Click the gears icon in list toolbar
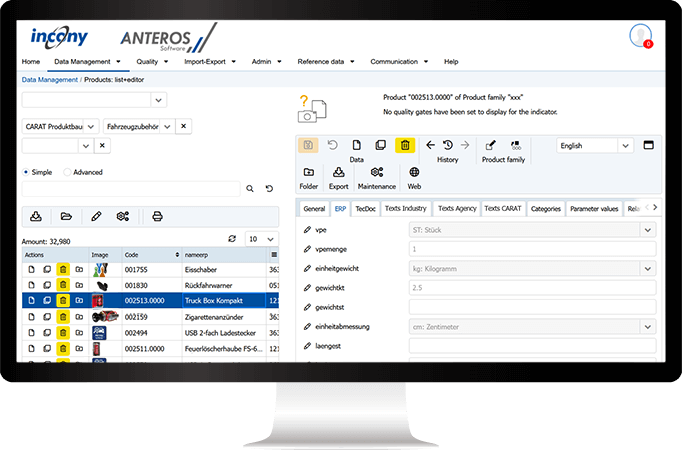This screenshot has height=450, width=682. pos(123,216)
